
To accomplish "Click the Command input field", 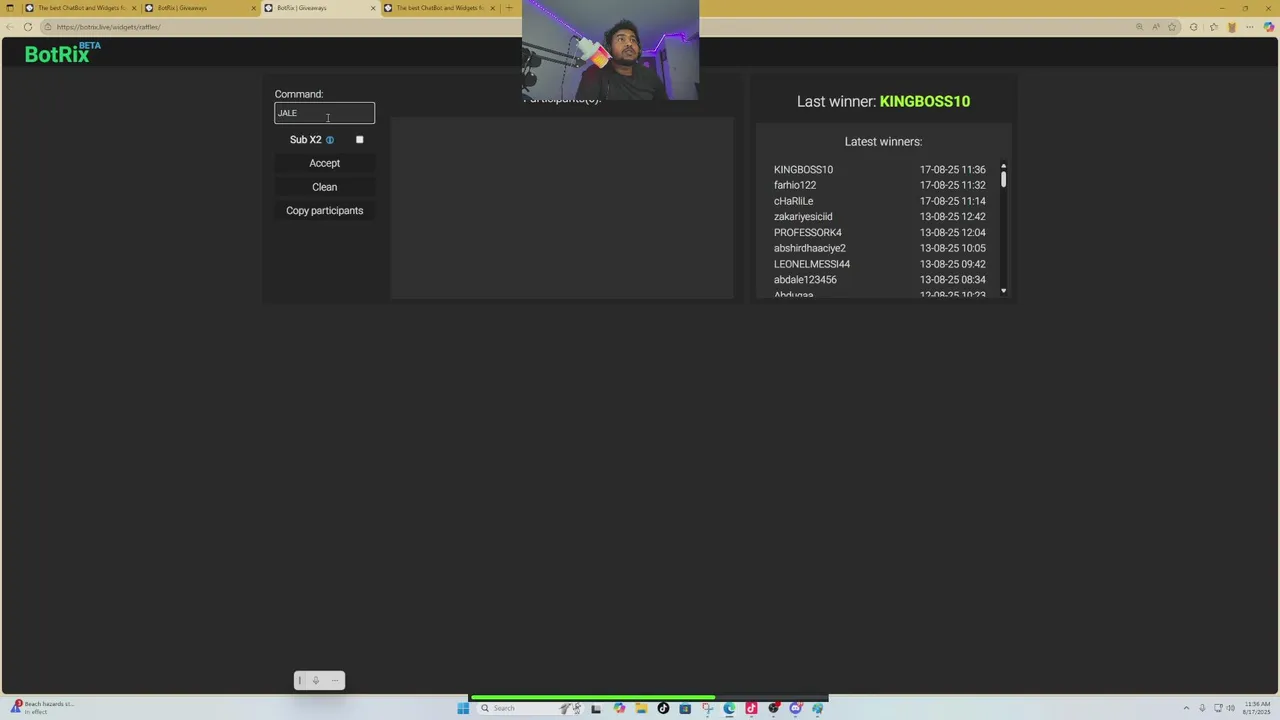I will [324, 113].
